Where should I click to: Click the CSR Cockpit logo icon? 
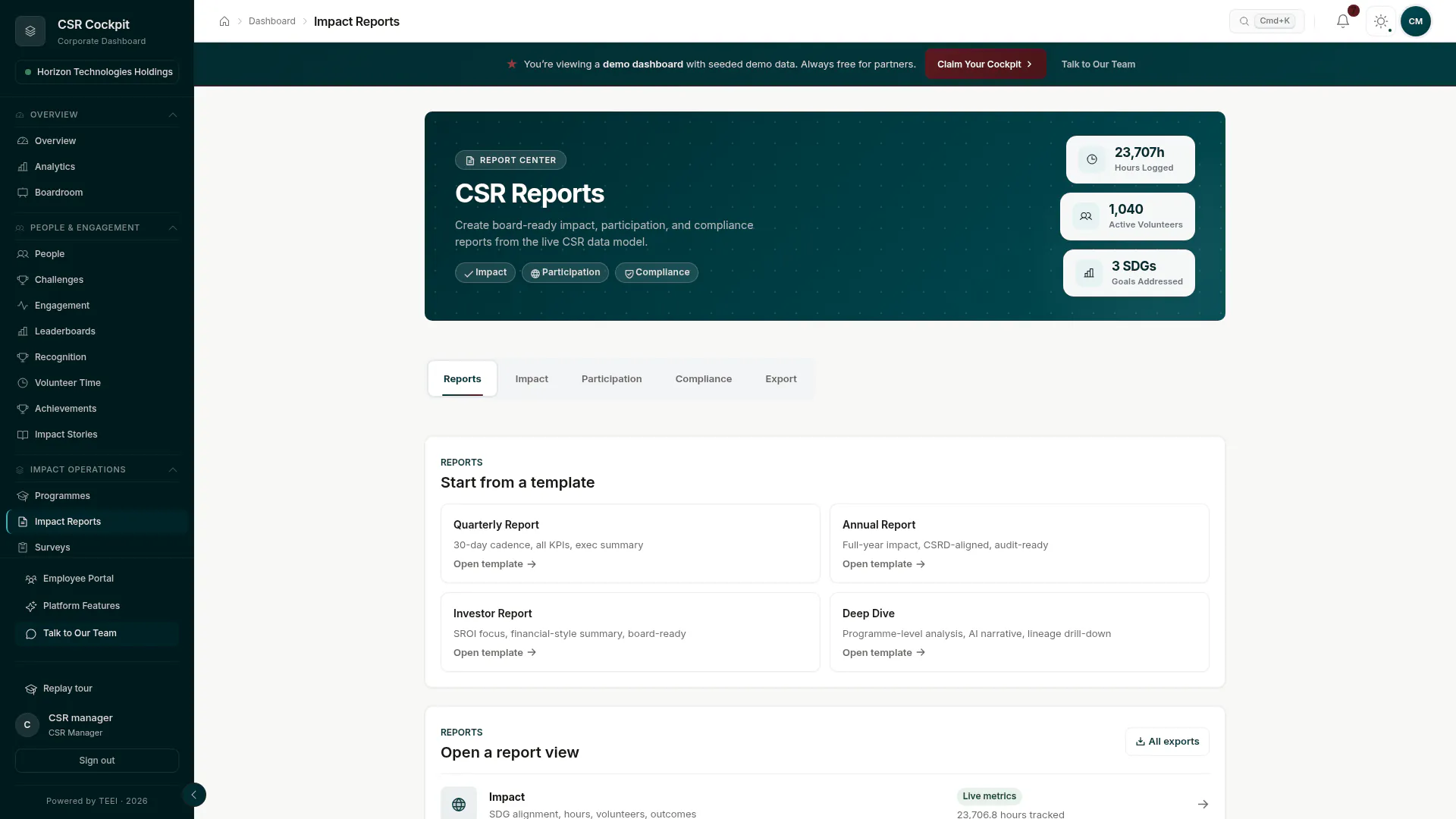30,31
